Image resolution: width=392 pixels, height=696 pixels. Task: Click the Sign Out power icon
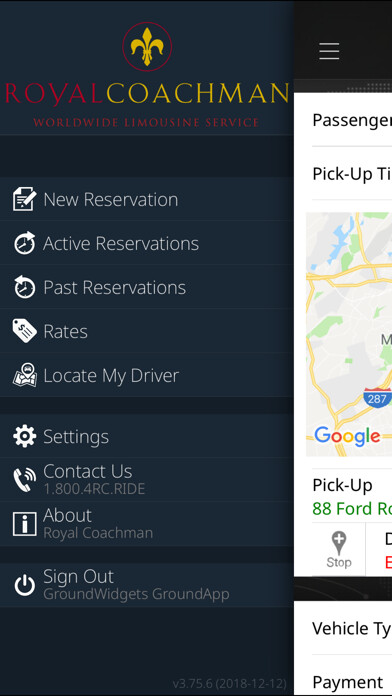[24, 585]
